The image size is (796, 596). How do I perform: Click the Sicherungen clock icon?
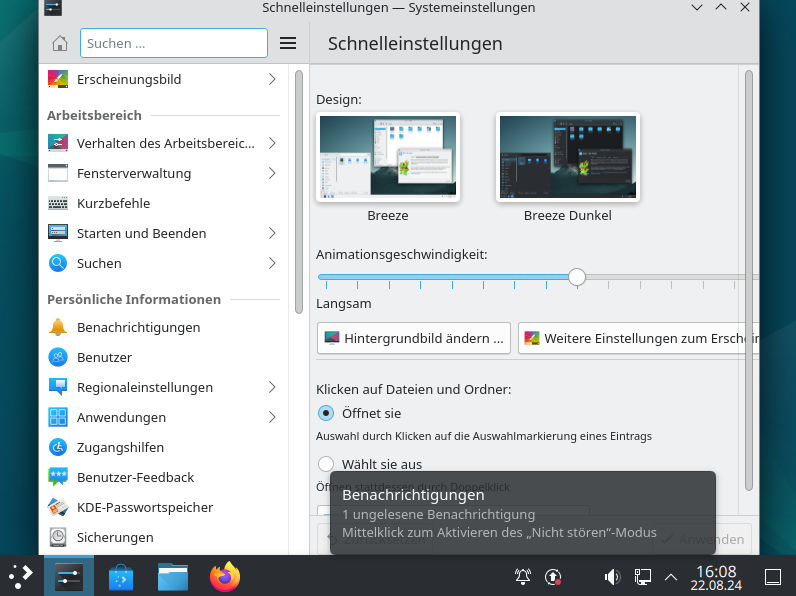(x=58, y=537)
